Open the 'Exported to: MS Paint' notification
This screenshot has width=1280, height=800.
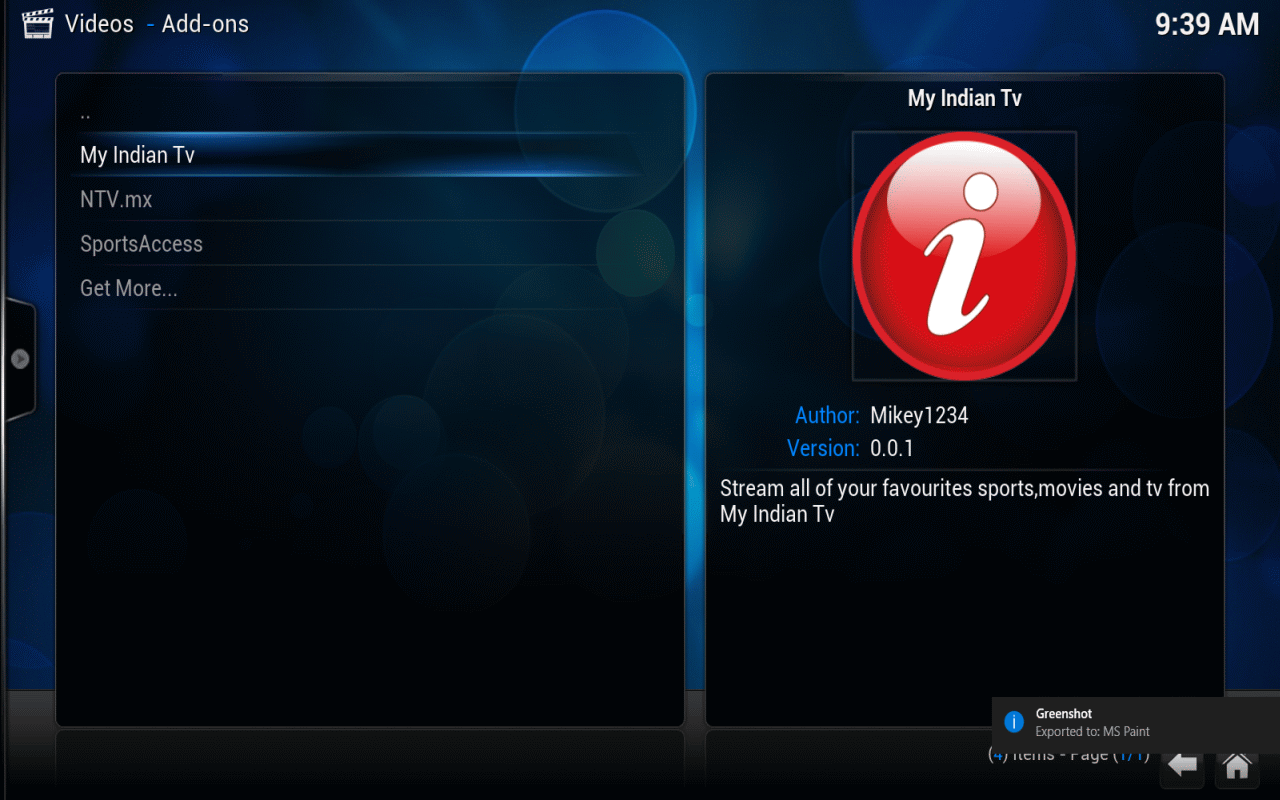click(1092, 731)
